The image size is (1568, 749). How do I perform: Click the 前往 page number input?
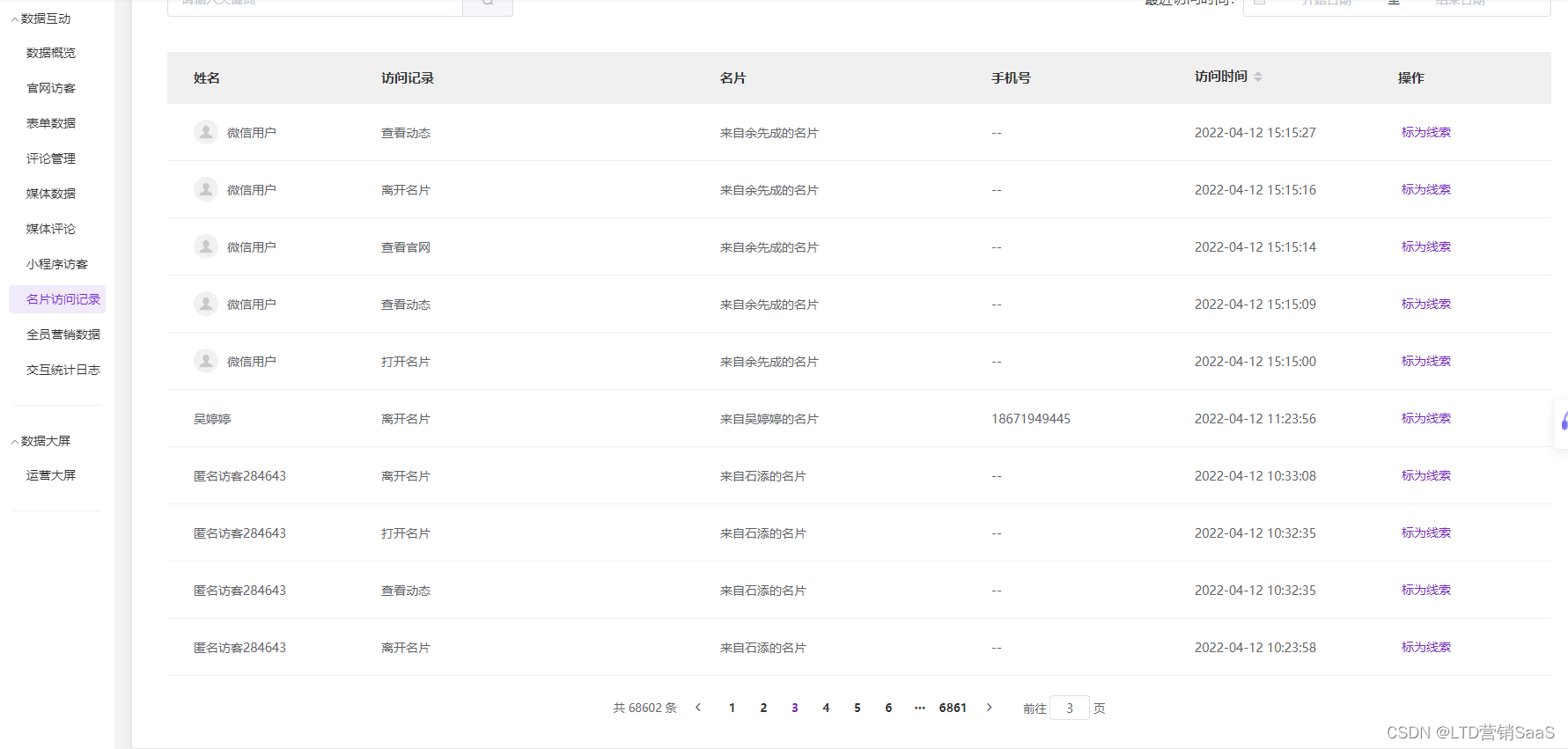pos(1070,708)
